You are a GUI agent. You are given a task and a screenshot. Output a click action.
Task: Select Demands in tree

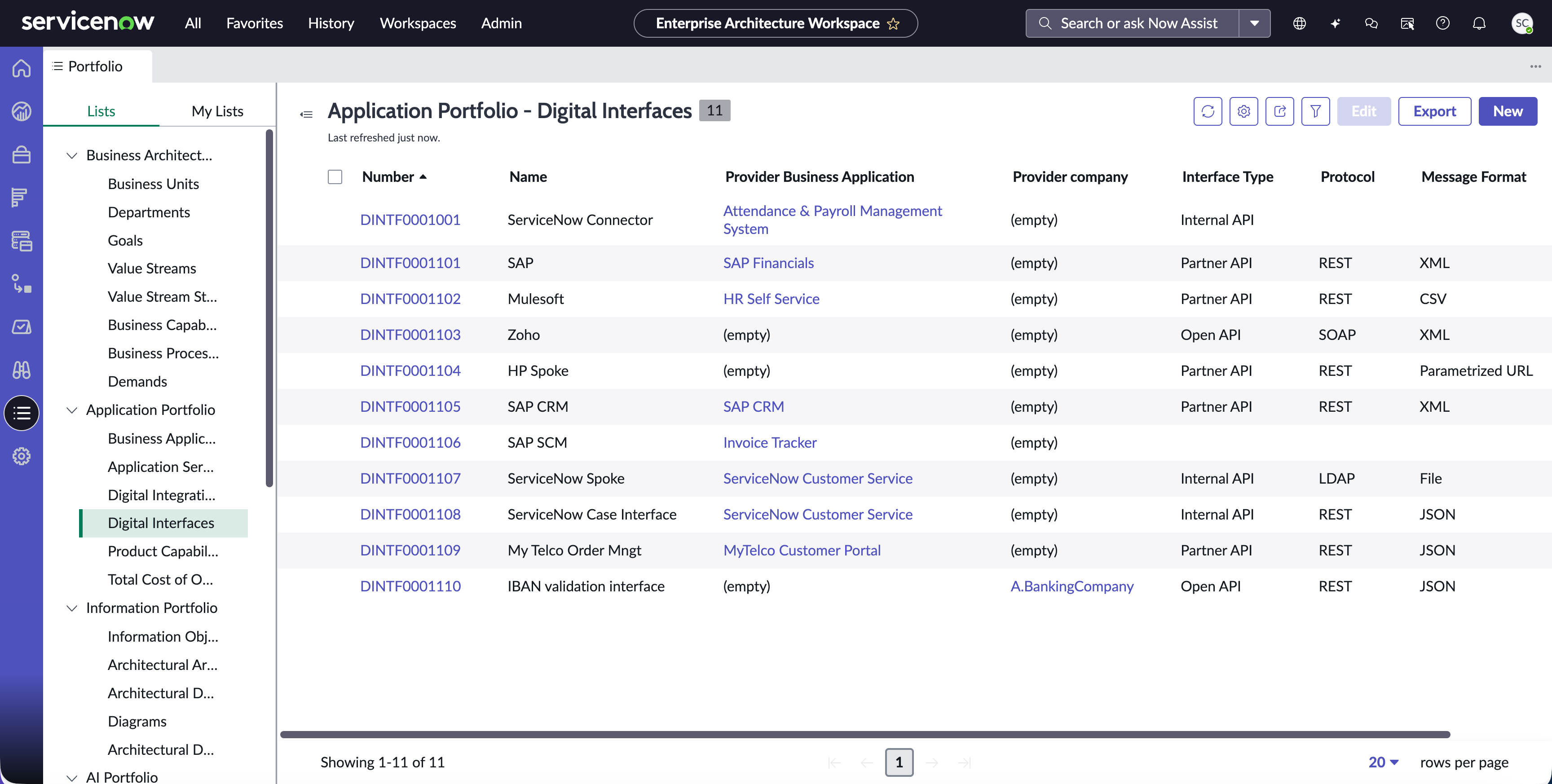point(137,382)
